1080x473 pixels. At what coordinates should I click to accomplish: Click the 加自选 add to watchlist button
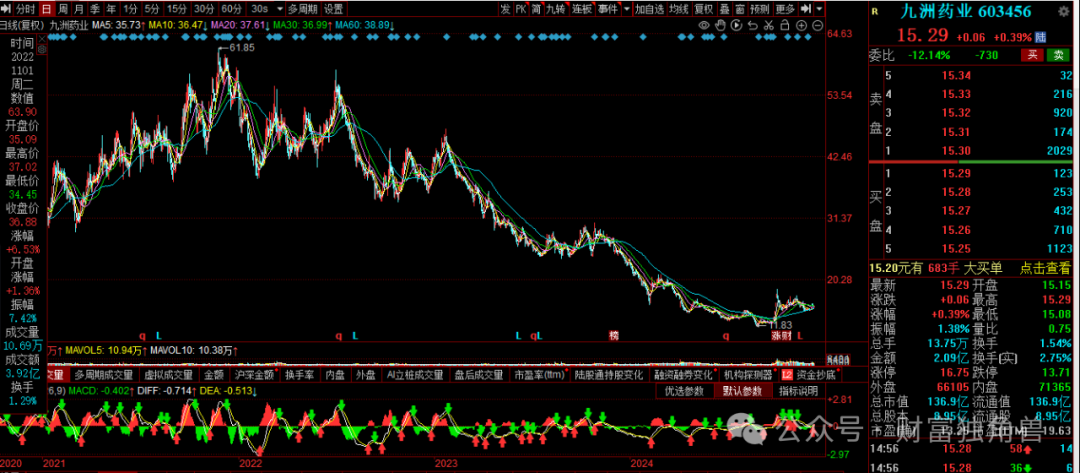pyautogui.click(x=649, y=9)
